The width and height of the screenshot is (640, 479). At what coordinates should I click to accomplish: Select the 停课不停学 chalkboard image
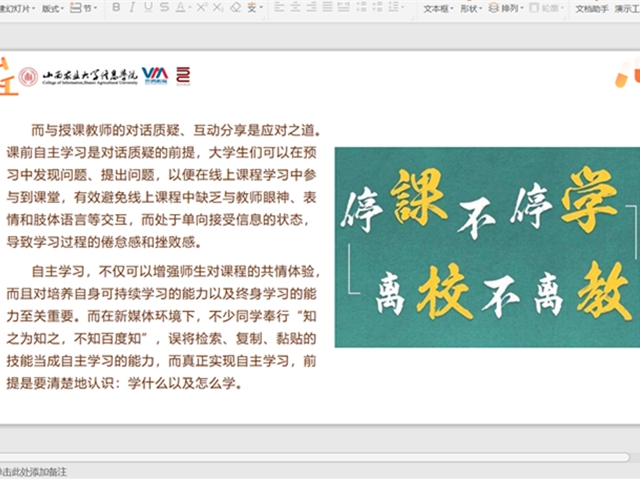487,247
